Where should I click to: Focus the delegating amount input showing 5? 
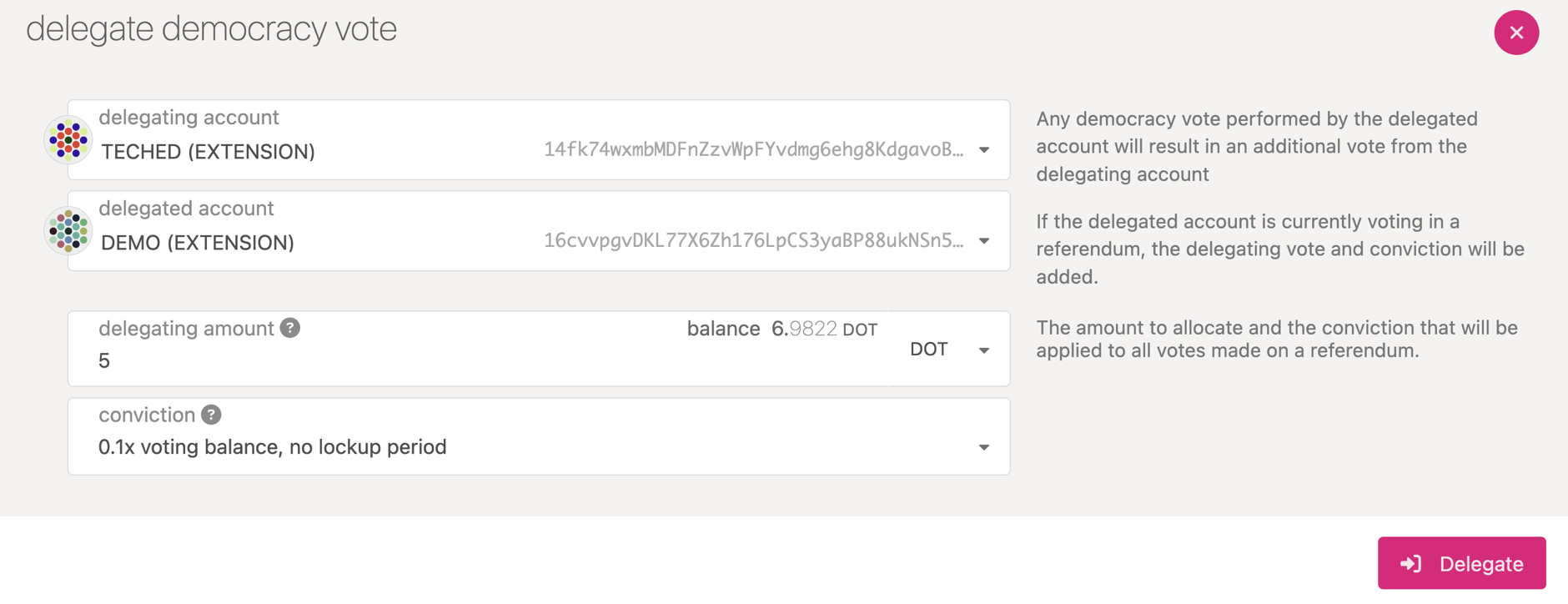384,360
